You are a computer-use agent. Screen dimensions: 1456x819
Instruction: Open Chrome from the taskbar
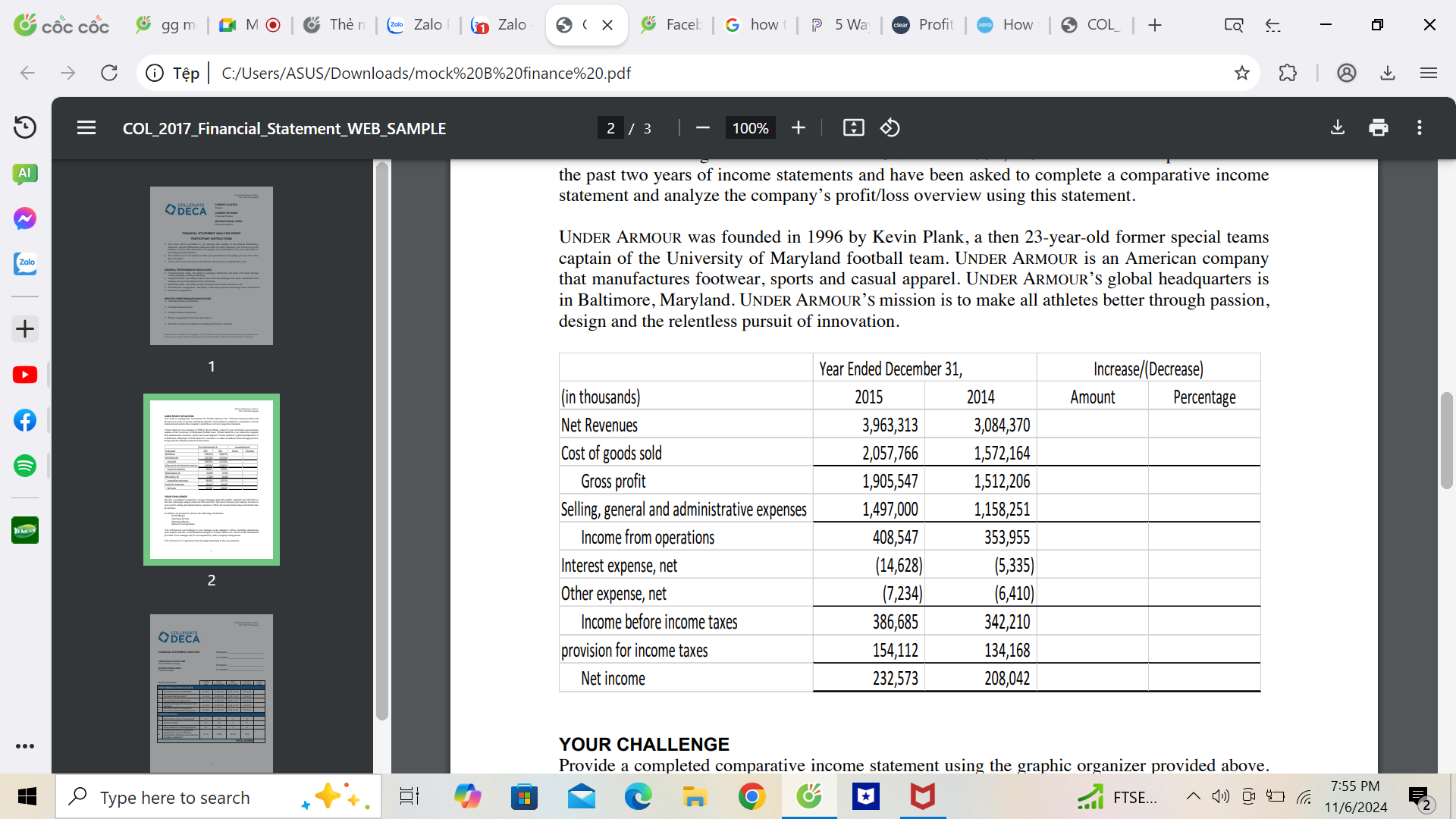(x=752, y=797)
